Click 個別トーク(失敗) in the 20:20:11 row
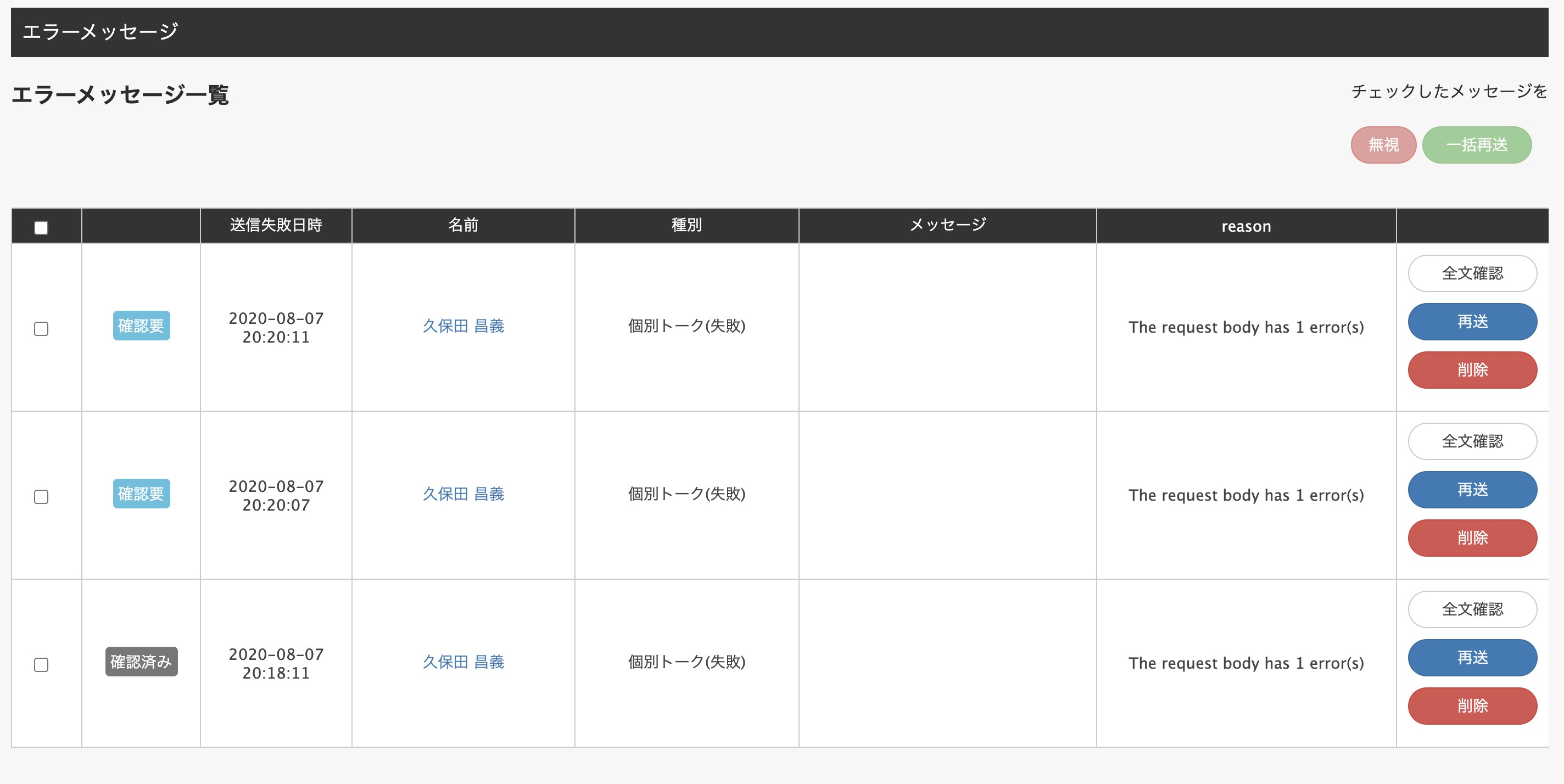 [x=686, y=327]
